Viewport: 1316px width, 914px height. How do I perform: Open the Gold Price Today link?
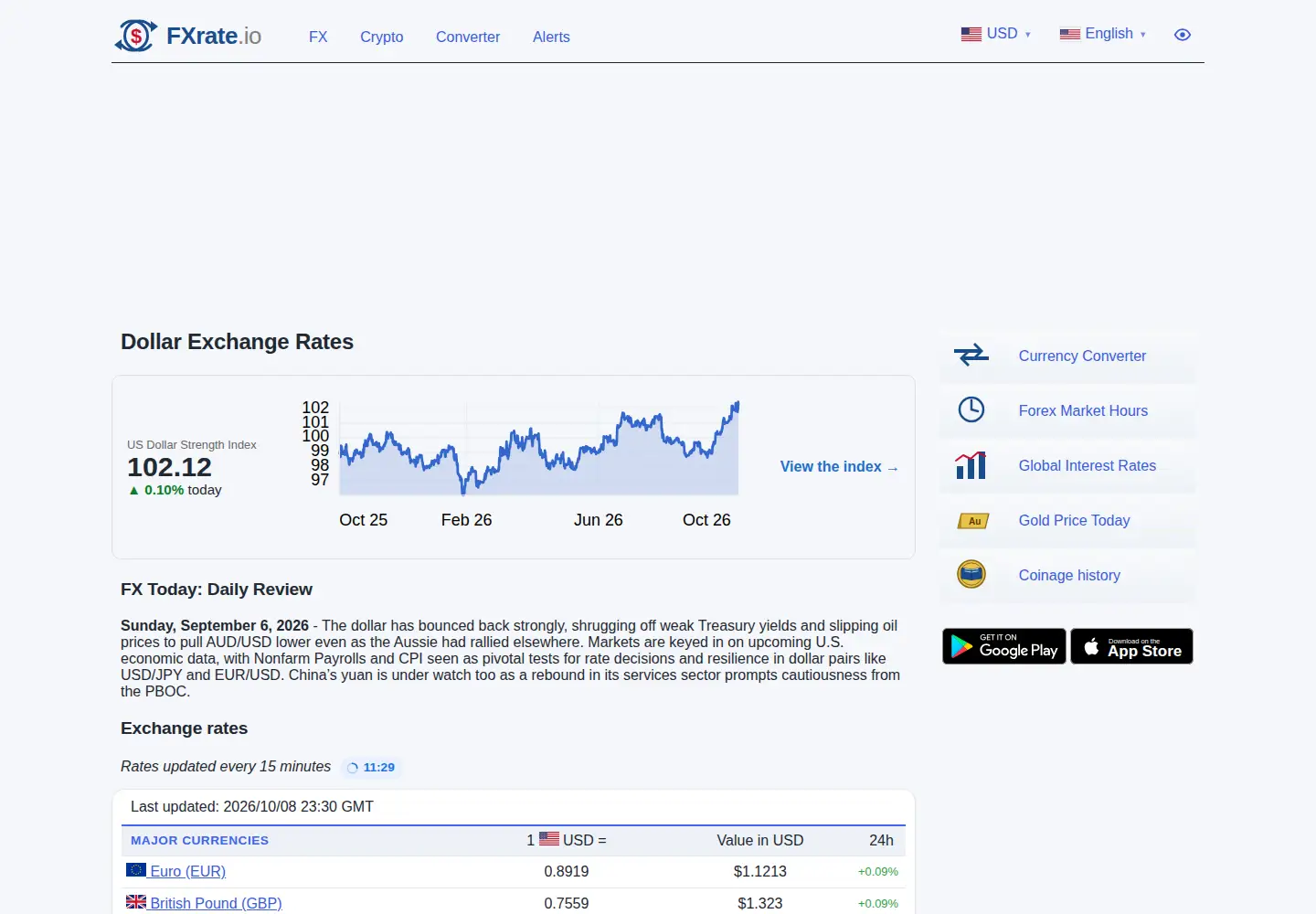click(x=1075, y=520)
